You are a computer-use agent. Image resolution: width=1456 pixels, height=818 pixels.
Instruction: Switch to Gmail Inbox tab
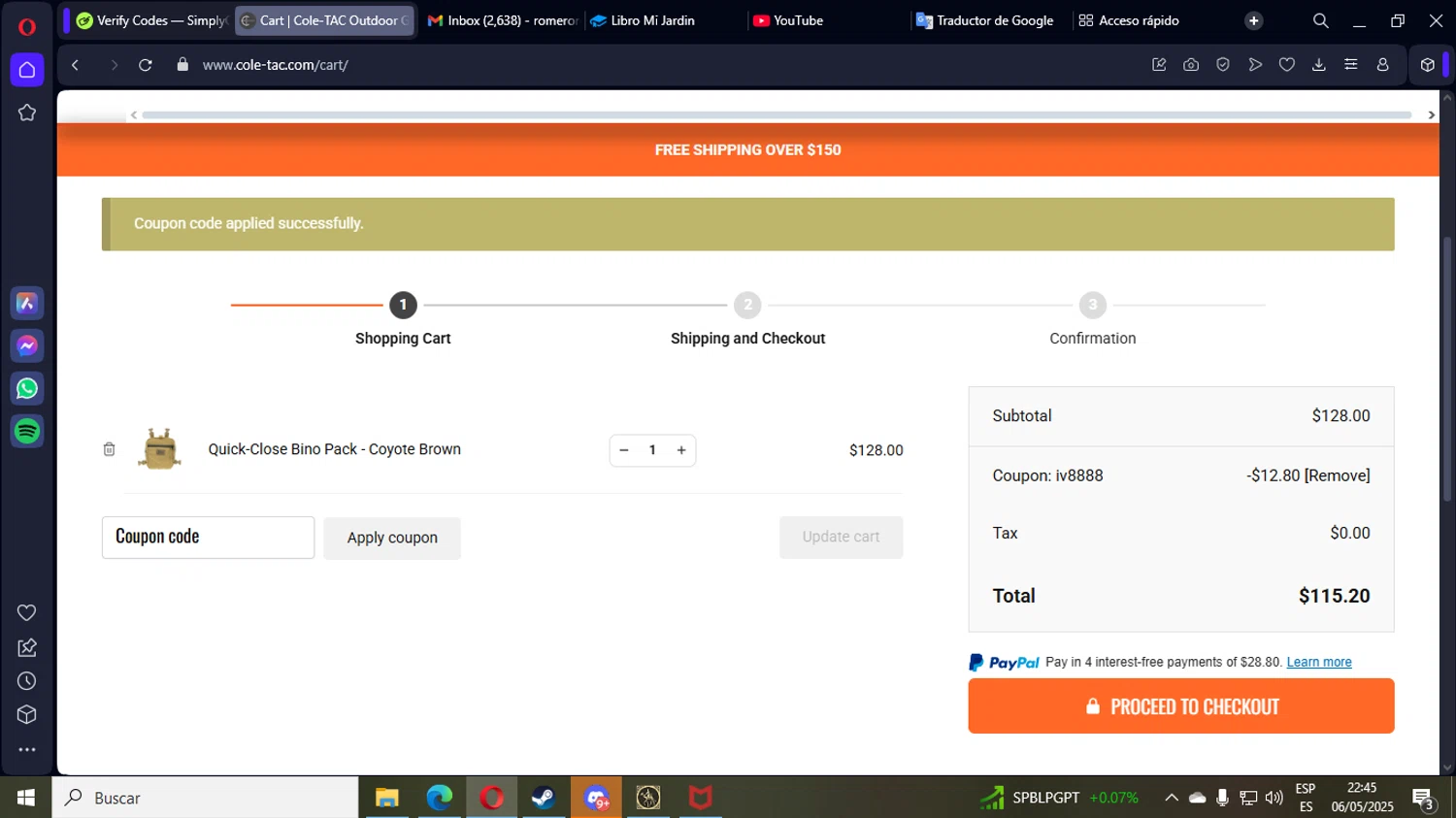click(503, 20)
